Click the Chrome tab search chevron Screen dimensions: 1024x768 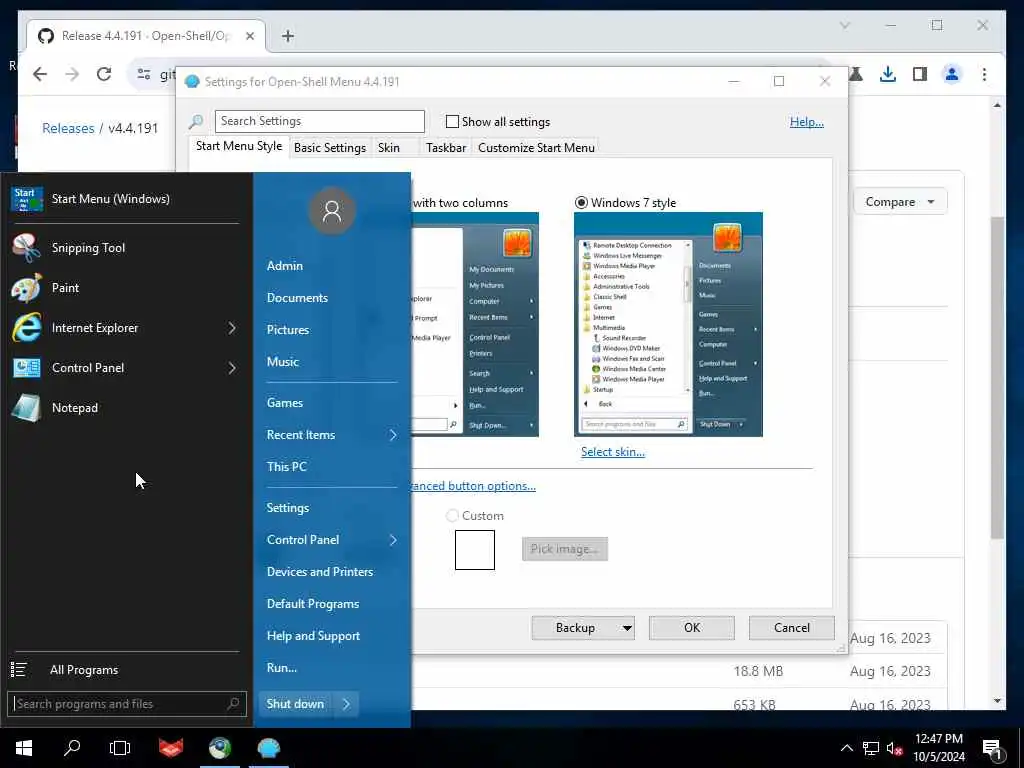pyautogui.click(x=844, y=25)
